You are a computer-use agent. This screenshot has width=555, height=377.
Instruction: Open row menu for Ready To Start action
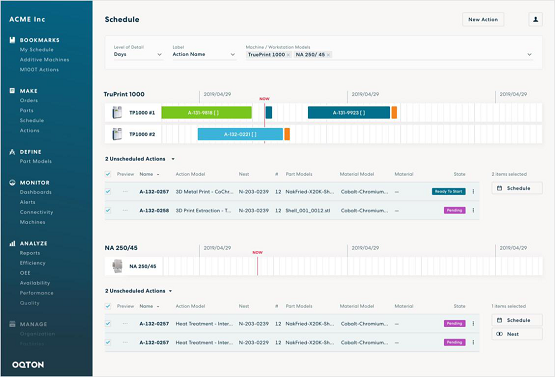coord(473,192)
